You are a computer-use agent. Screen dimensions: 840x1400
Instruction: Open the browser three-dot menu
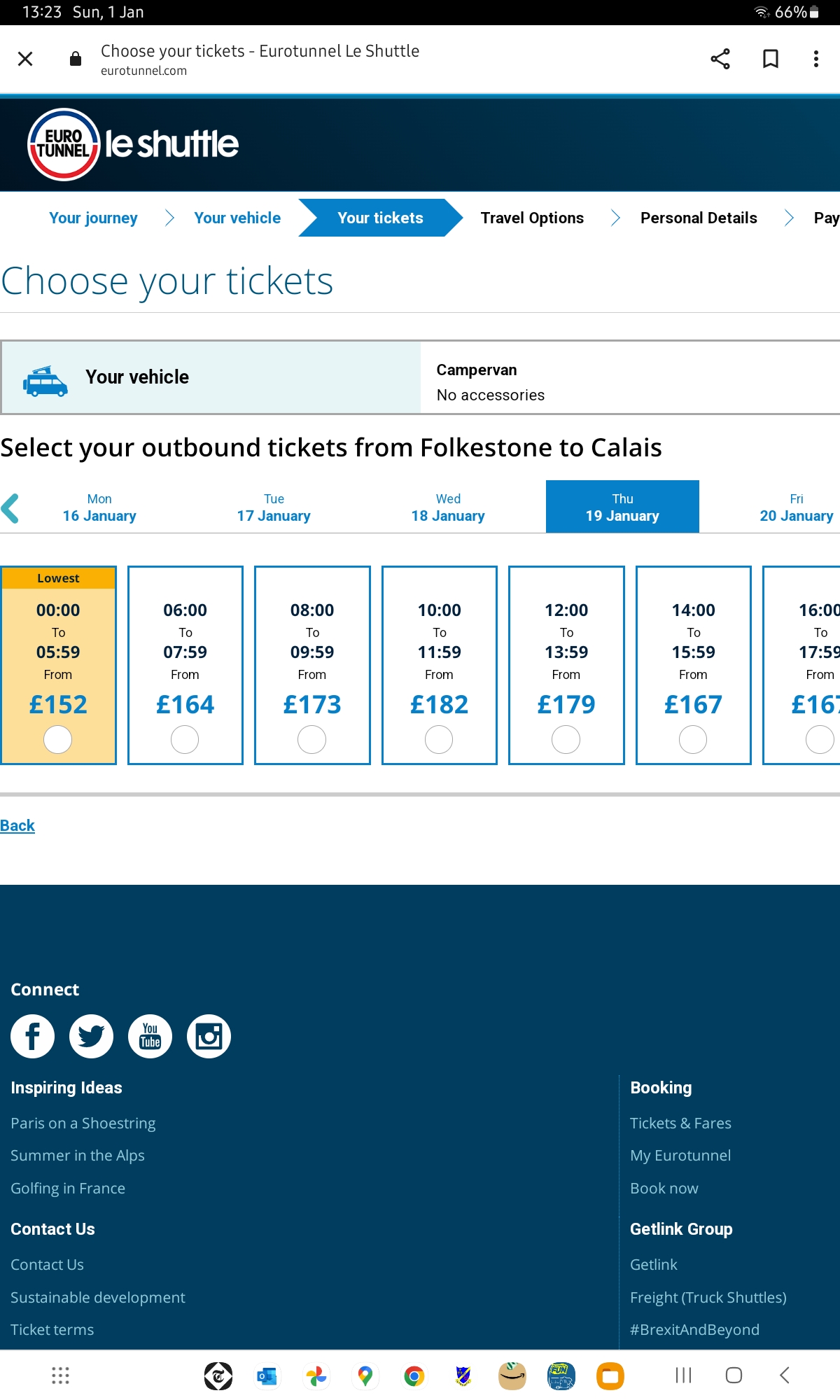coord(816,59)
